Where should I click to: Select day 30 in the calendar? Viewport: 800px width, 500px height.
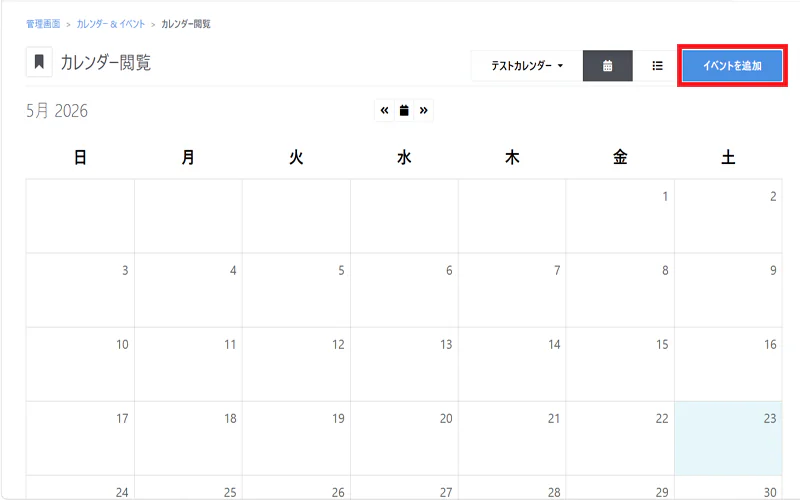pyautogui.click(x=728, y=488)
